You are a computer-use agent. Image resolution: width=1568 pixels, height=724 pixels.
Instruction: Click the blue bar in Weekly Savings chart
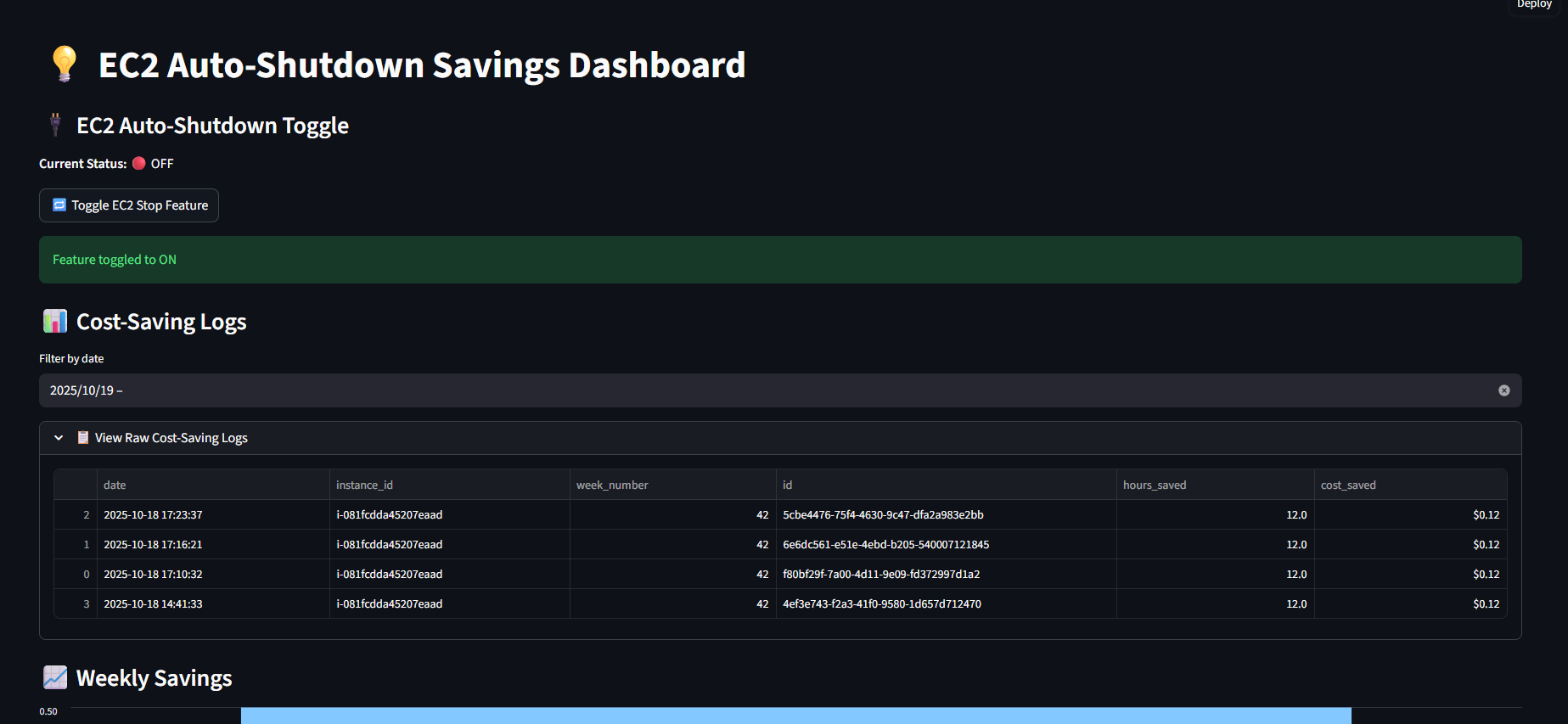(x=795, y=716)
